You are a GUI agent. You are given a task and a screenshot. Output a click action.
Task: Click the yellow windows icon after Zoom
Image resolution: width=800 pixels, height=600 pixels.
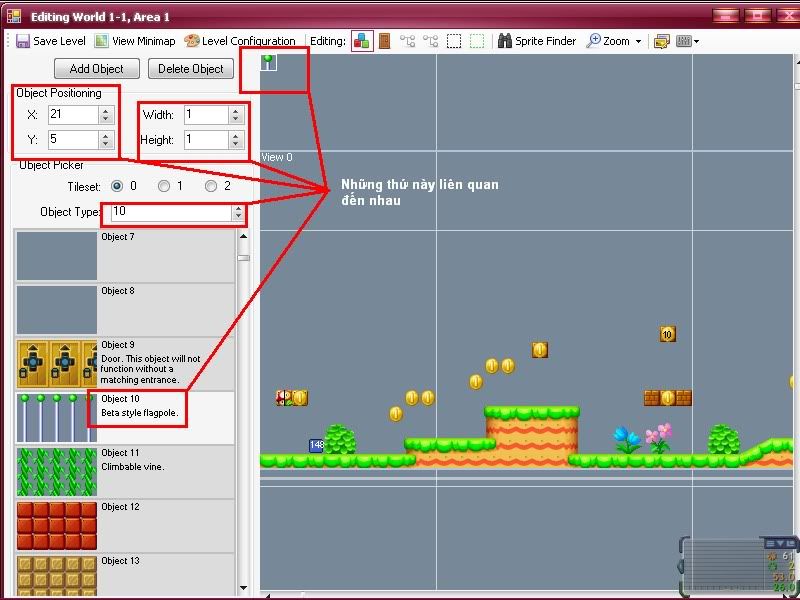click(662, 41)
